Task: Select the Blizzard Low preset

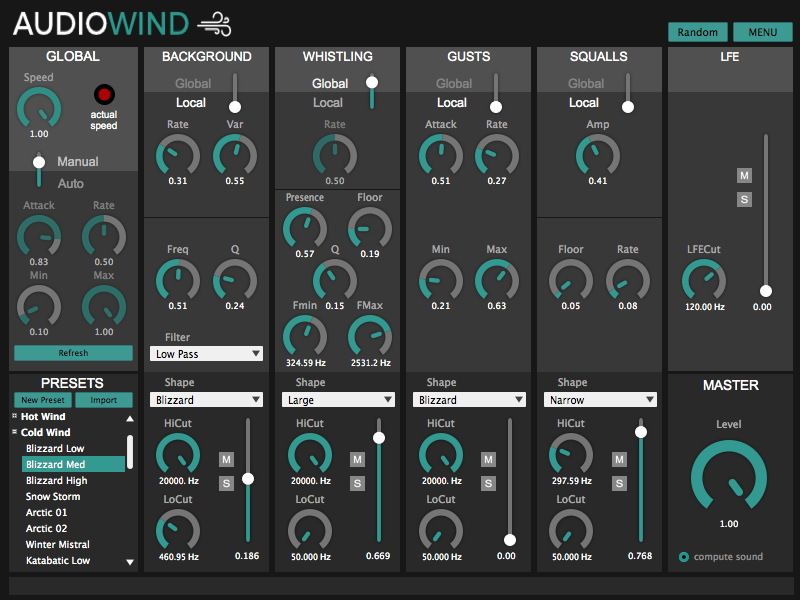Action: tap(55, 448)
